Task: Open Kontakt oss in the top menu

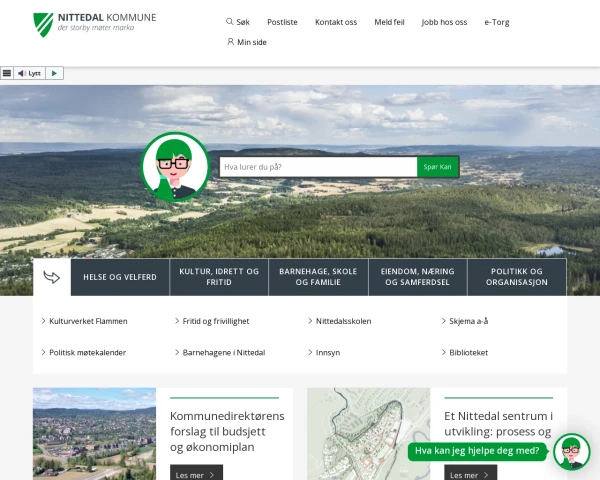Action: pyautogui.click(x=336, y=22)
